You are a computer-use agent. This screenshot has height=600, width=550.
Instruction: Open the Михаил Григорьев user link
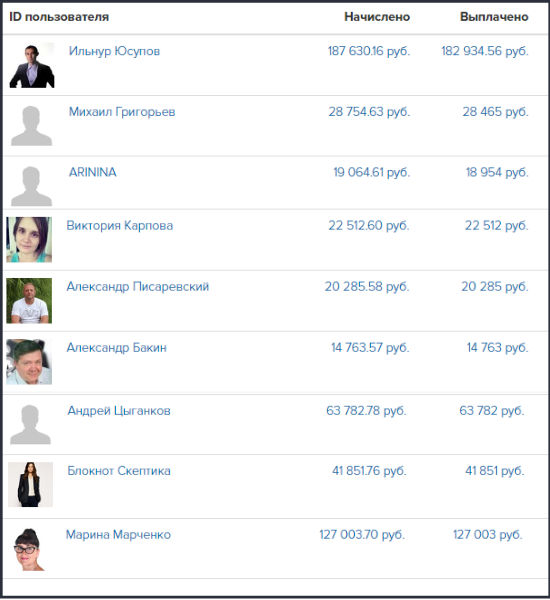pyautogui.click(x=122, y=112)
